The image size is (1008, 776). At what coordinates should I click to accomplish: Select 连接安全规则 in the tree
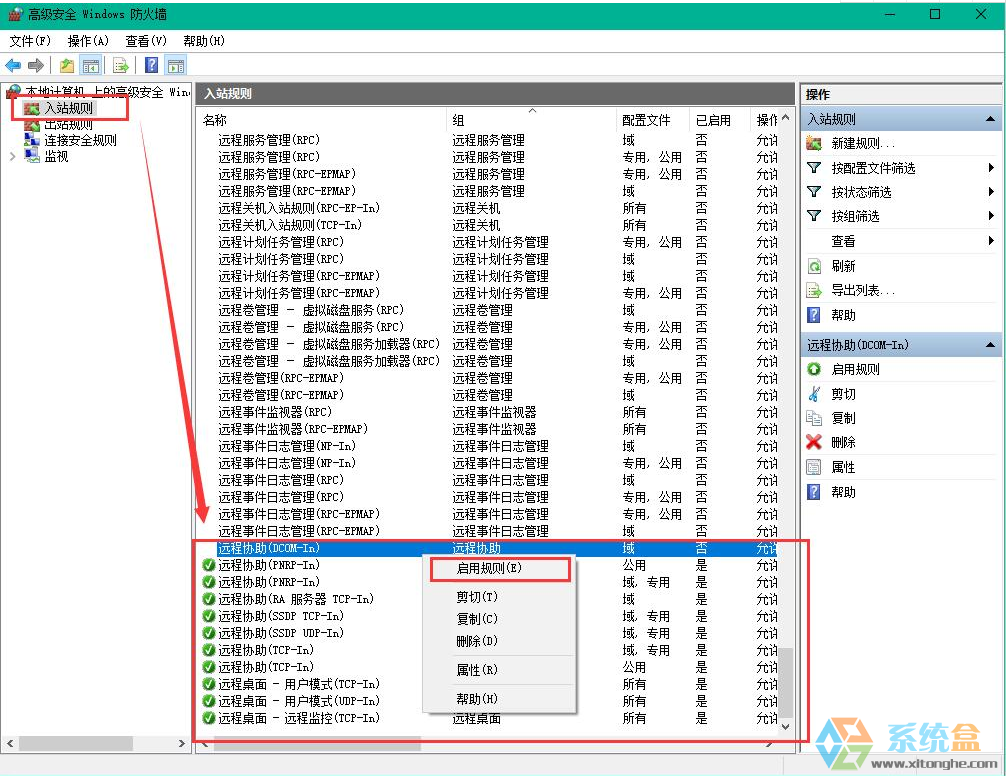tap(80, 140)
